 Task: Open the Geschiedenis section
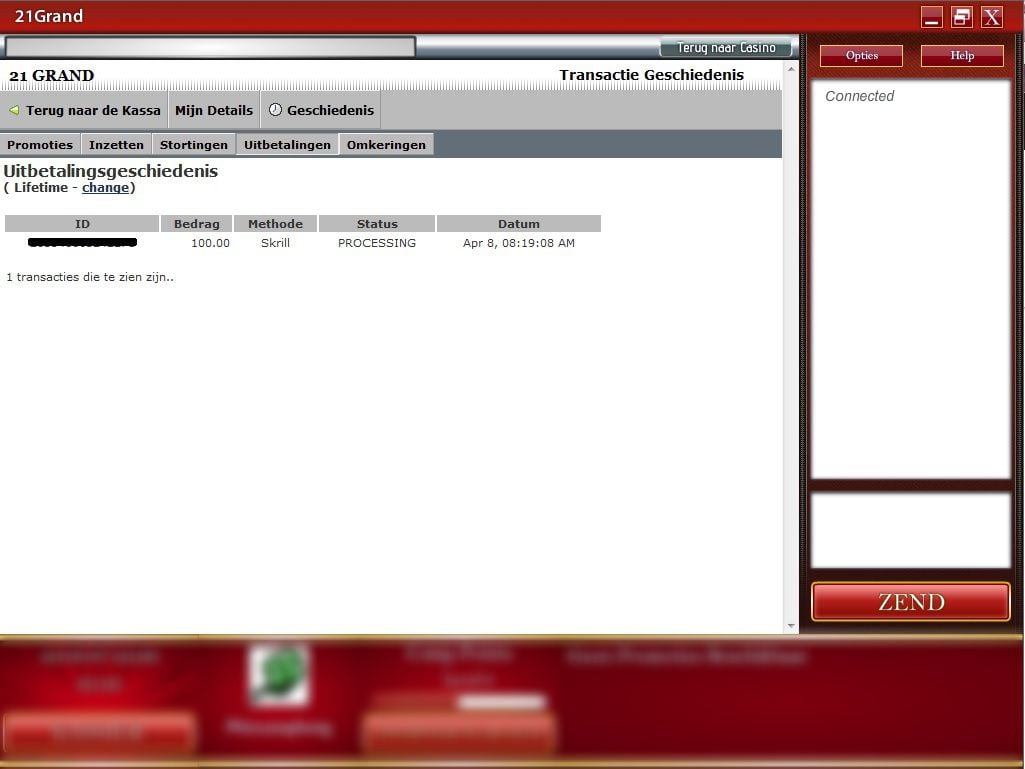click(x=321, y=110)
